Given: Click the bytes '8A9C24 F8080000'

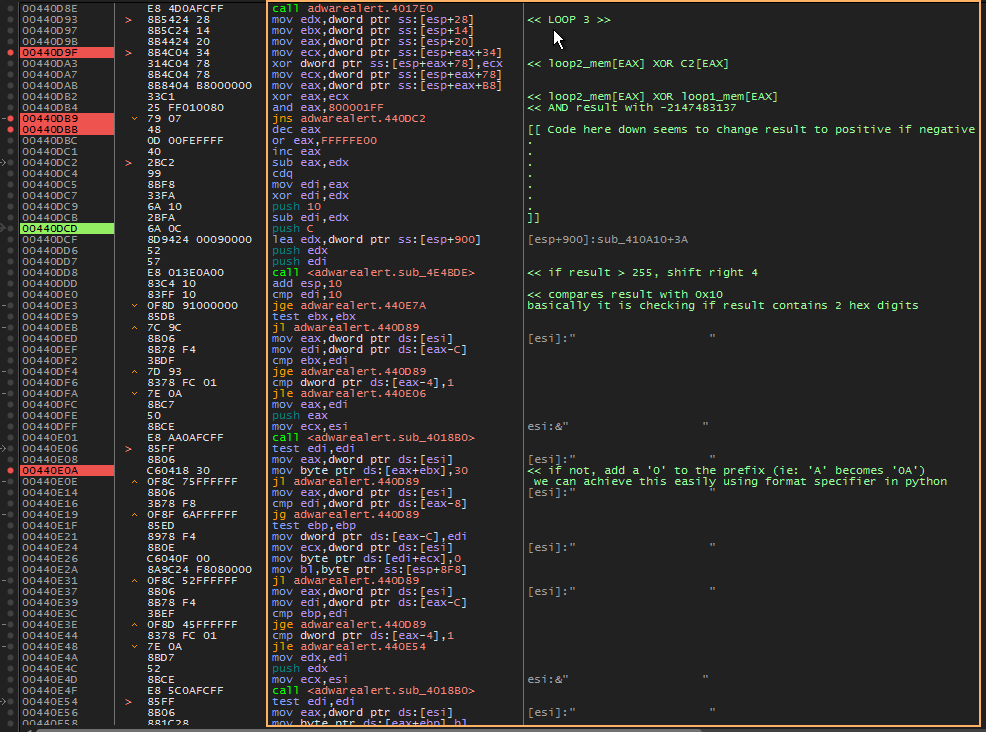Looking at the screenshot, I should (x=199, y=570).
